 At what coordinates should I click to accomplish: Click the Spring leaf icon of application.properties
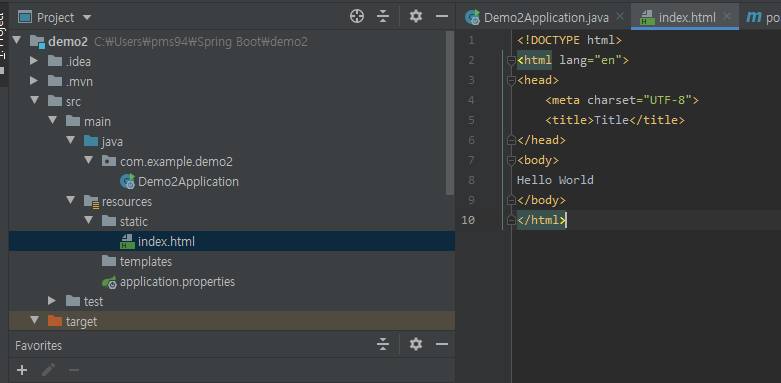pos(109,282)
